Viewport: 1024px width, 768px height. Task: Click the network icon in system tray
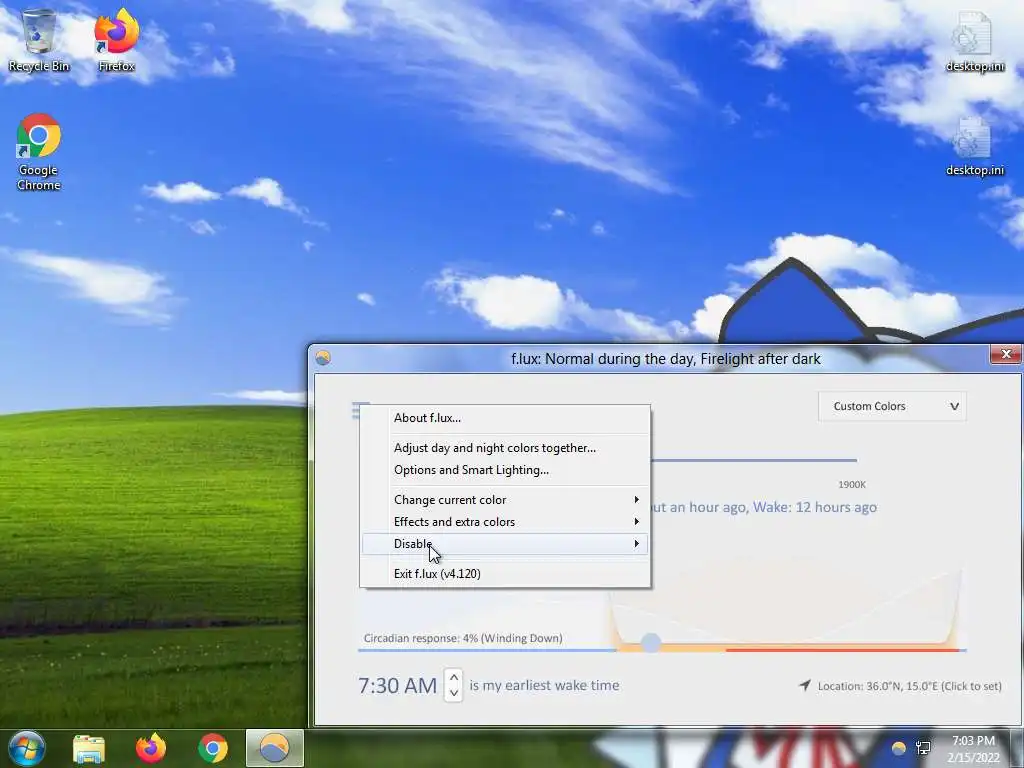tap(923, 748)
